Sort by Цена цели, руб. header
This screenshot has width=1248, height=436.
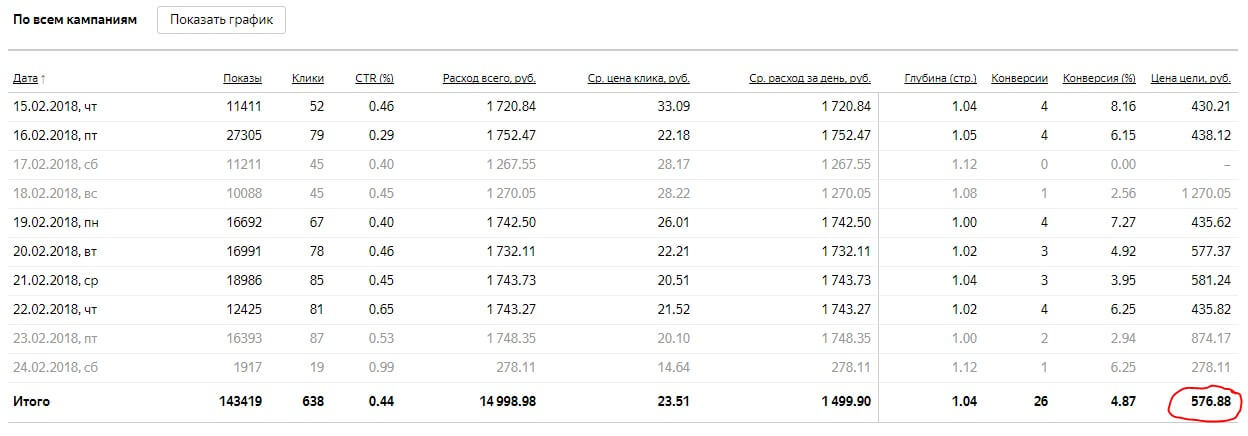click(x=1191, y=78)
